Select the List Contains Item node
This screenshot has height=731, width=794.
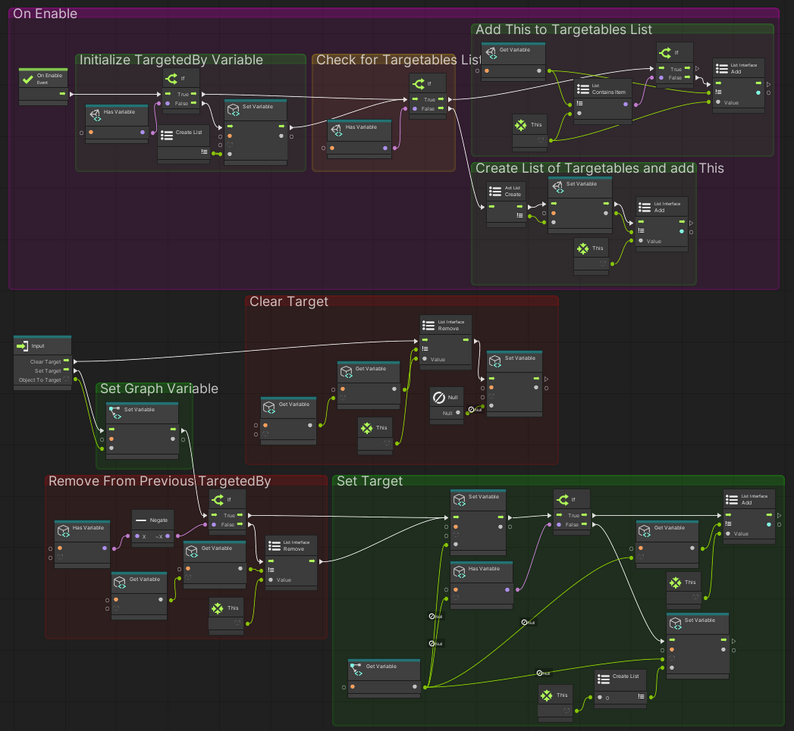[x=603, y=100]
